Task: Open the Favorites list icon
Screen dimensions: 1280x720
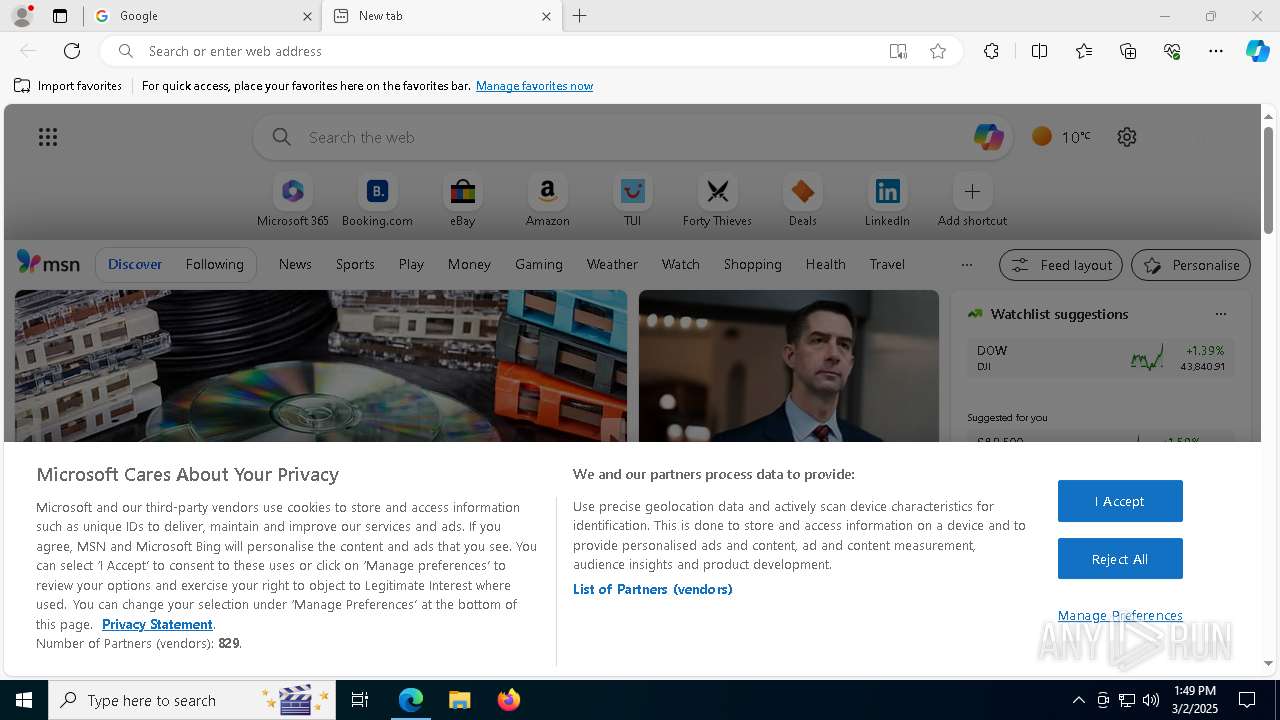Action: (1084, 51)
